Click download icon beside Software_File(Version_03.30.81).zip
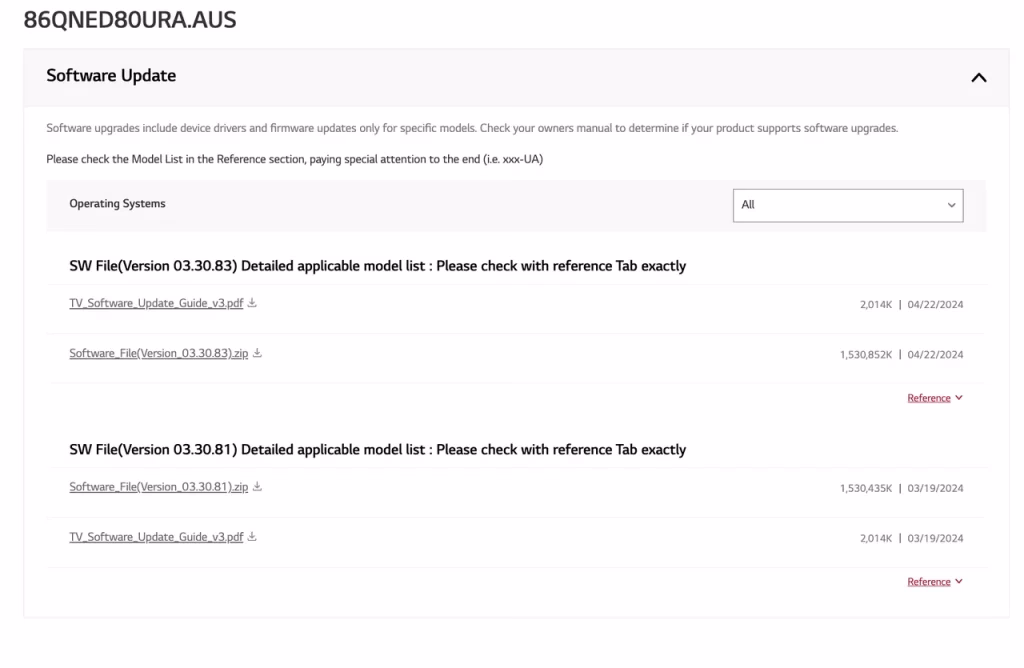 257,487
